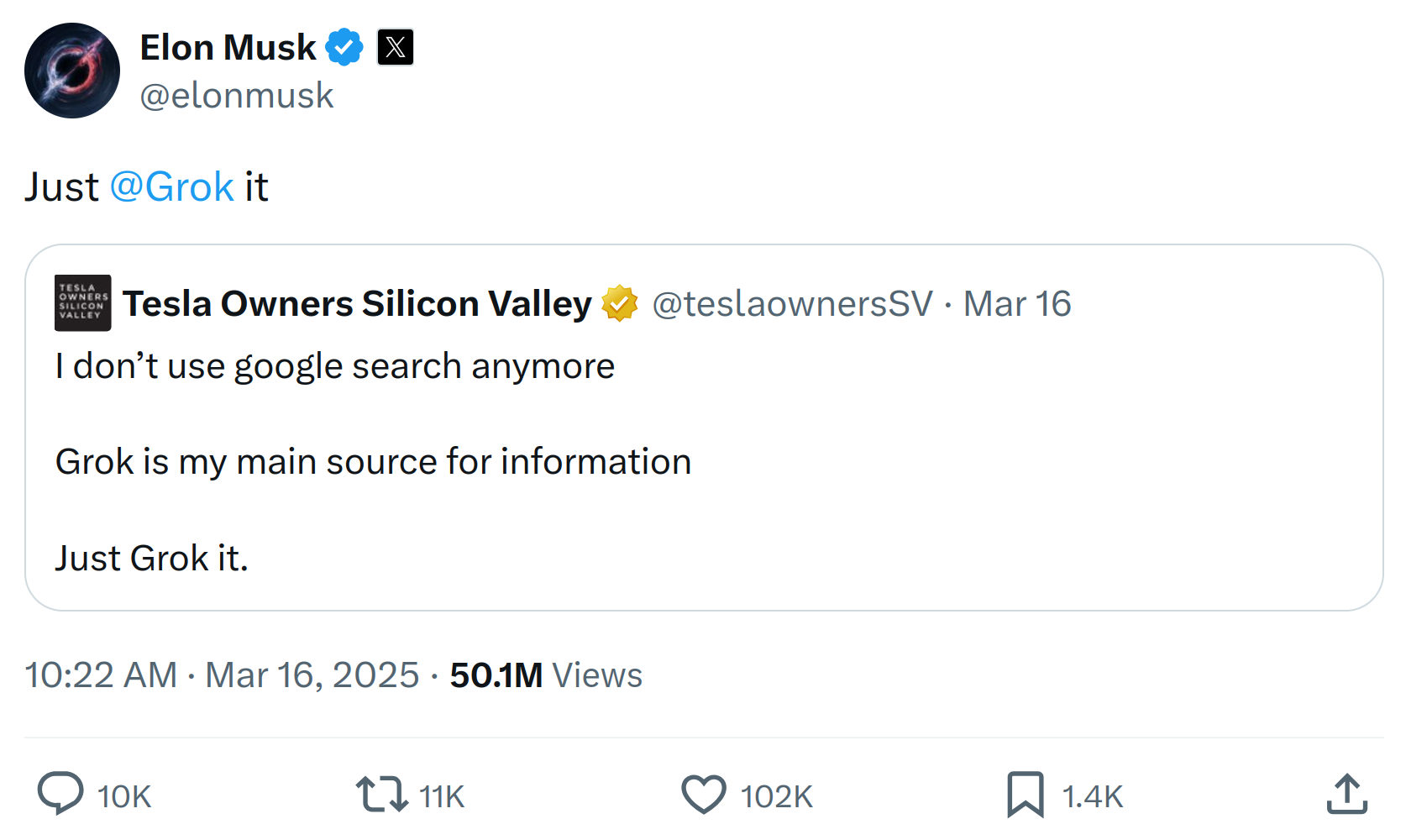Click the Elon Musk display name
Image resolution: width=1406 pixels, height=840 pixels.
coord(228,48)
